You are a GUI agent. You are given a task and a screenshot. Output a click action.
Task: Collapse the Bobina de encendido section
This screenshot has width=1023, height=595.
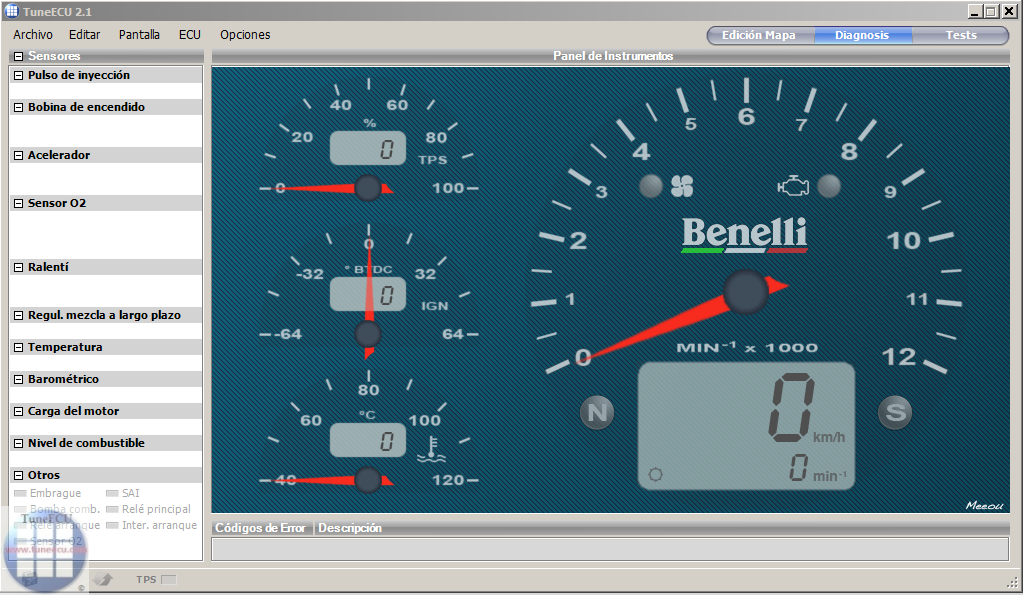(x=19, y=107)
